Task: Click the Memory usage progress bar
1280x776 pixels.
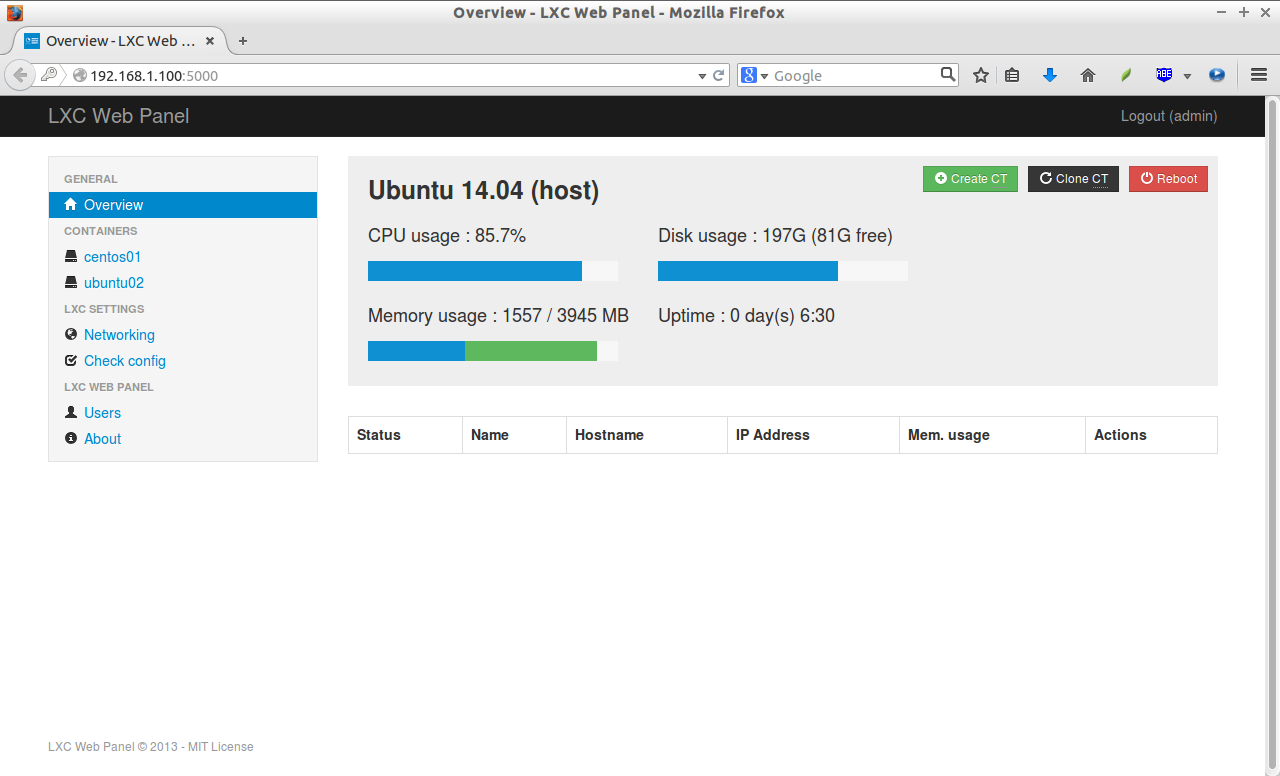Action: [x=493, y=351]
